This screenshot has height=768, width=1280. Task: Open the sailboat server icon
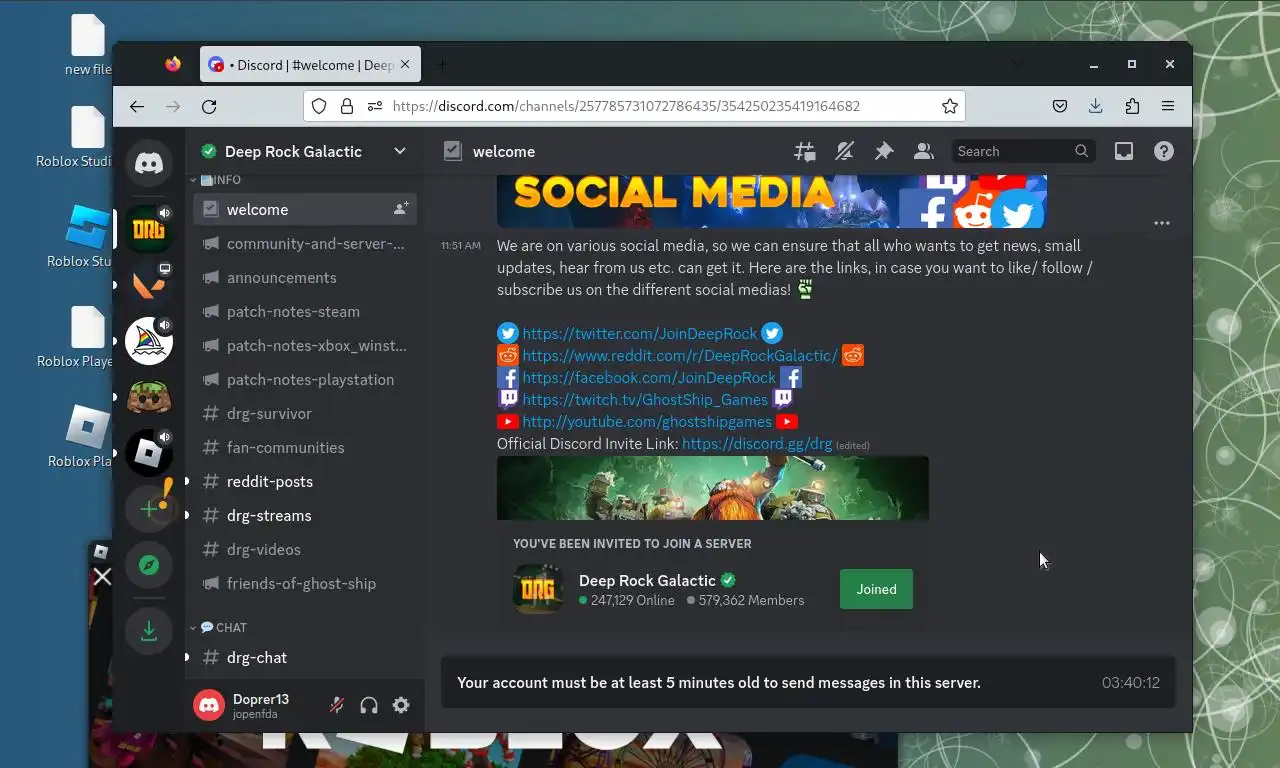pos(149,342)
